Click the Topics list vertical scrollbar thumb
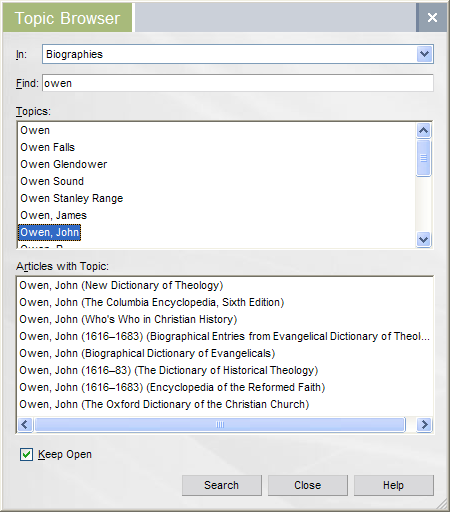 coord(423,158)
